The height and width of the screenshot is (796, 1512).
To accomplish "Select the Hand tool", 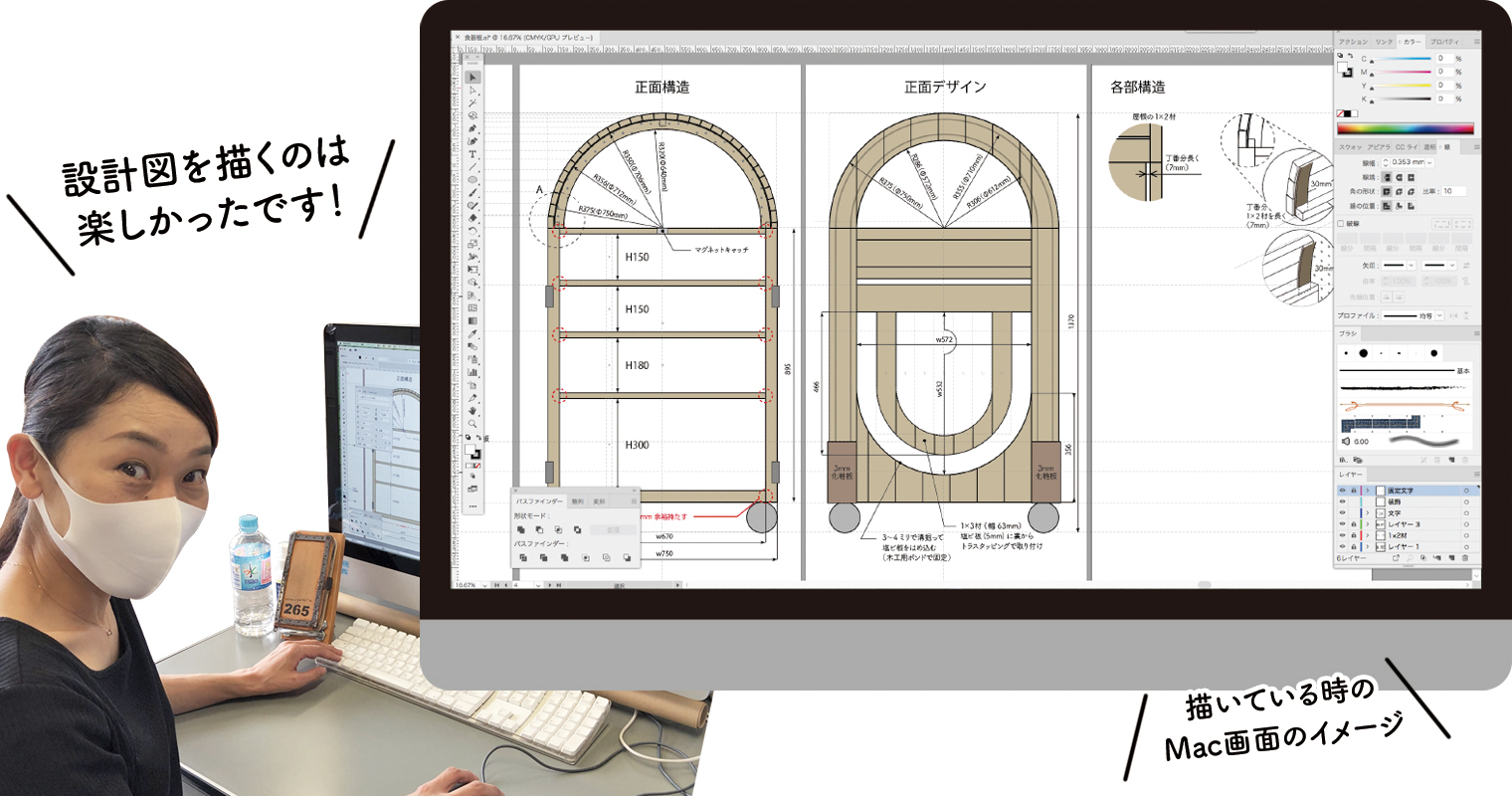I will (x=472, y=411).
